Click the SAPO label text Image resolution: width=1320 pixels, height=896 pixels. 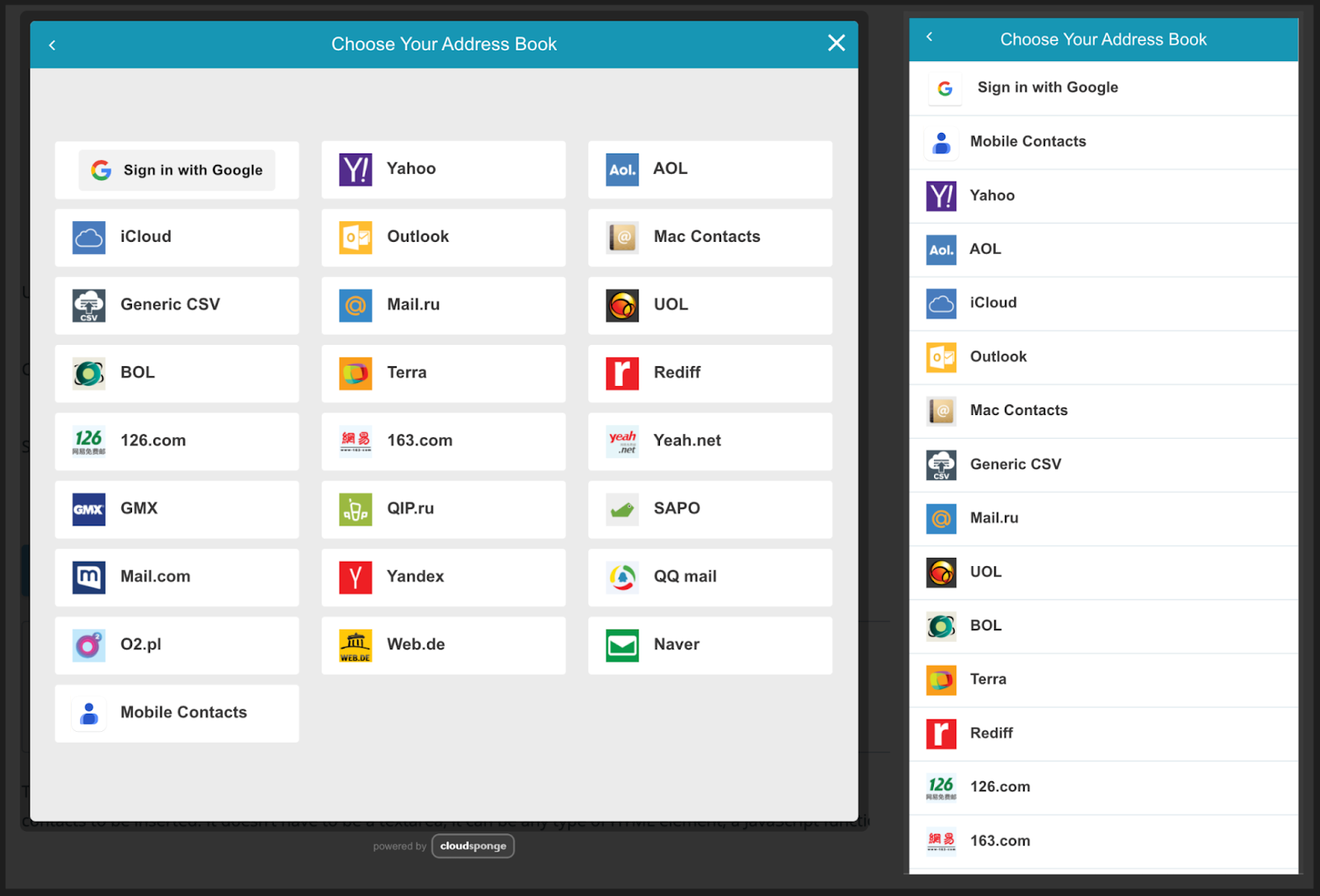click(676, 508)
